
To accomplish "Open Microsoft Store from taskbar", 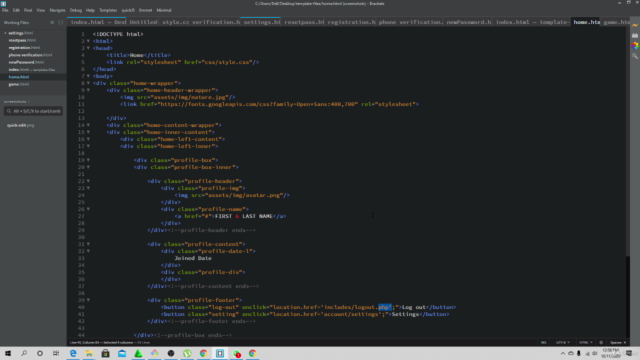I will (x=105, y=353).
